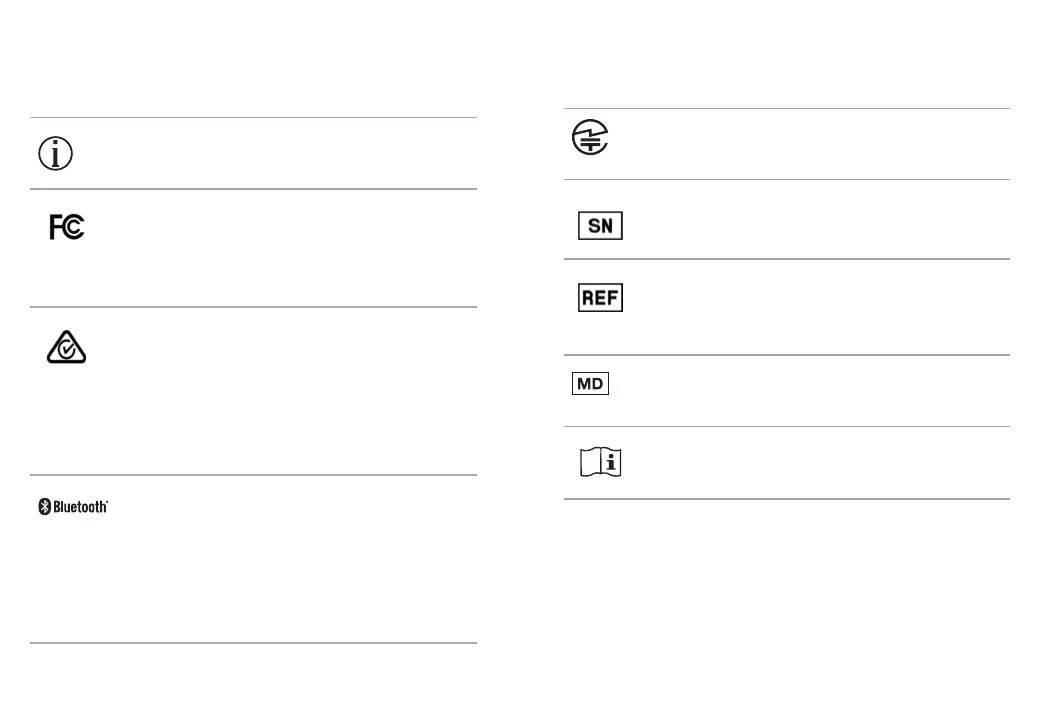
Task: Select the FCC compliance logo
Action: click(x=67, y=227)
